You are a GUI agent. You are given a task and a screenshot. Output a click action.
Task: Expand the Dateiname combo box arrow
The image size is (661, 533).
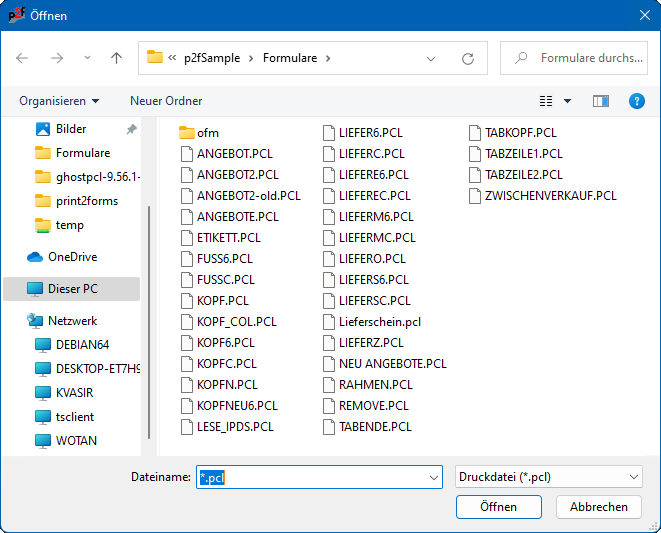pyautogui.click(x=433, y=478)
